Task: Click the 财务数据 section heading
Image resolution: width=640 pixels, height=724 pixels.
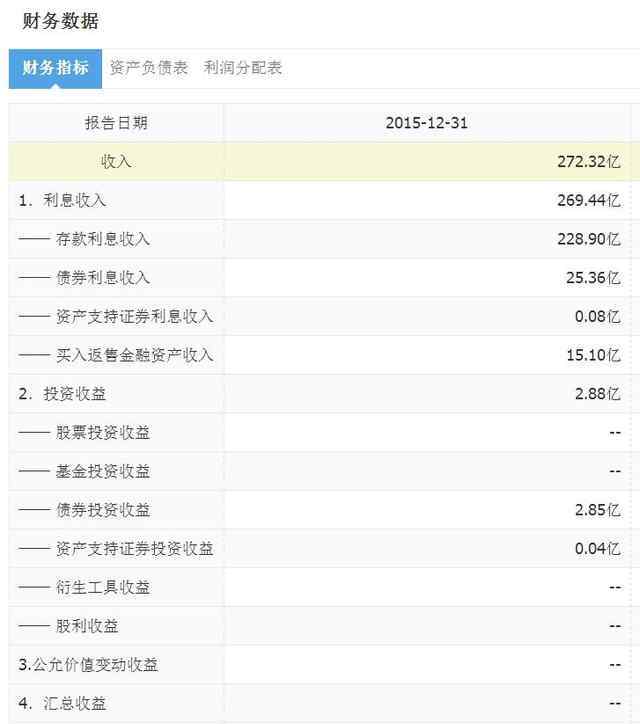Action: coord(60,21)
